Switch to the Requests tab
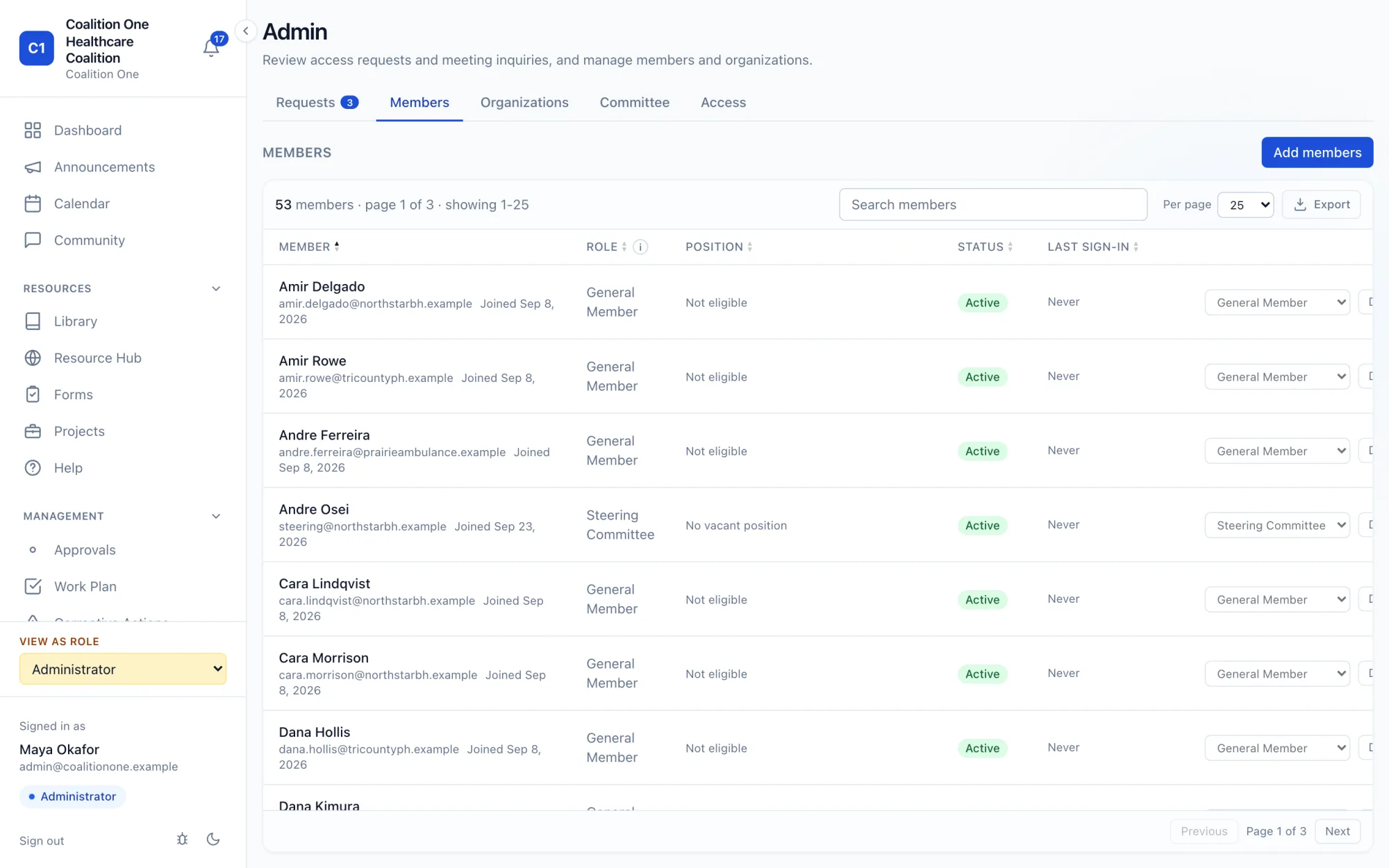The width and height of the screenshot is (1389, 868). click(x=317, y=103)
